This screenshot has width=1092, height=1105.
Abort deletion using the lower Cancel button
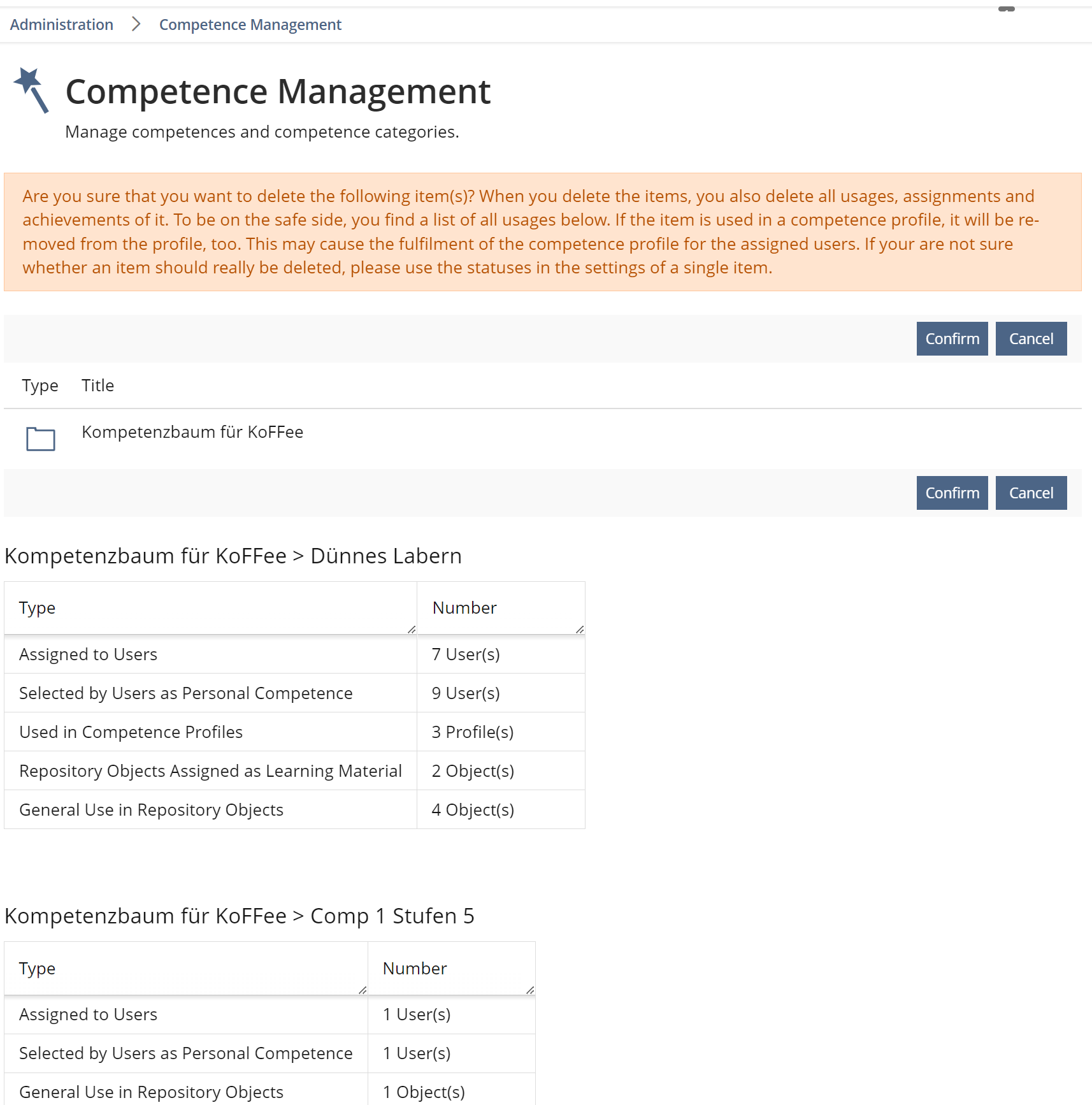1031,493
